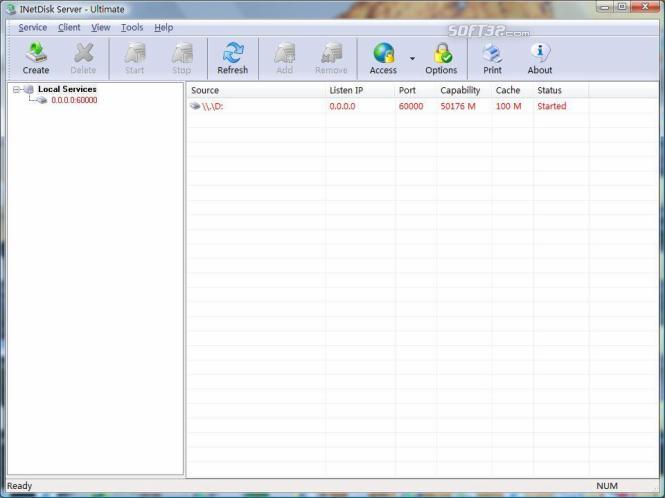Click the drive icon next to \\.\D:
665x498 pixels.
click(x=195, y=106)
